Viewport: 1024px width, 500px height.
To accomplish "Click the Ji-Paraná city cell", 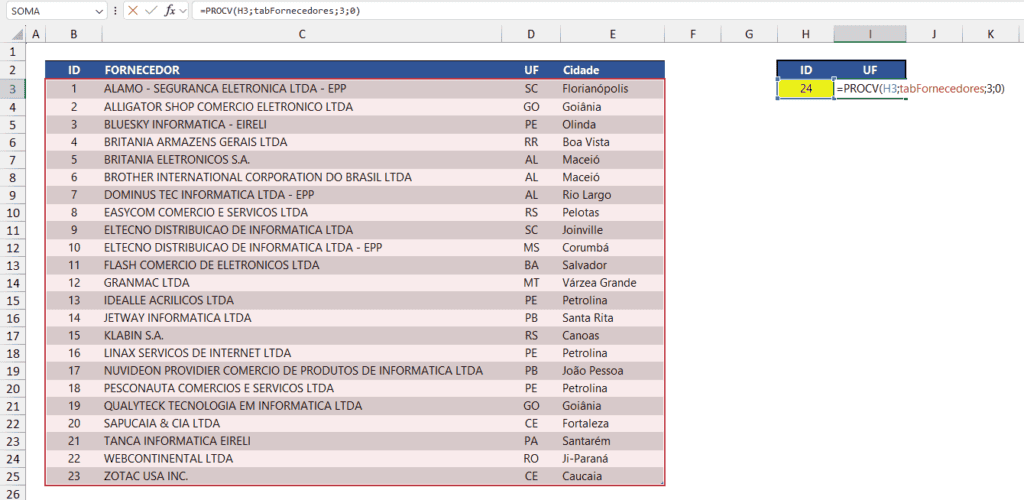I will click(611, 459).
